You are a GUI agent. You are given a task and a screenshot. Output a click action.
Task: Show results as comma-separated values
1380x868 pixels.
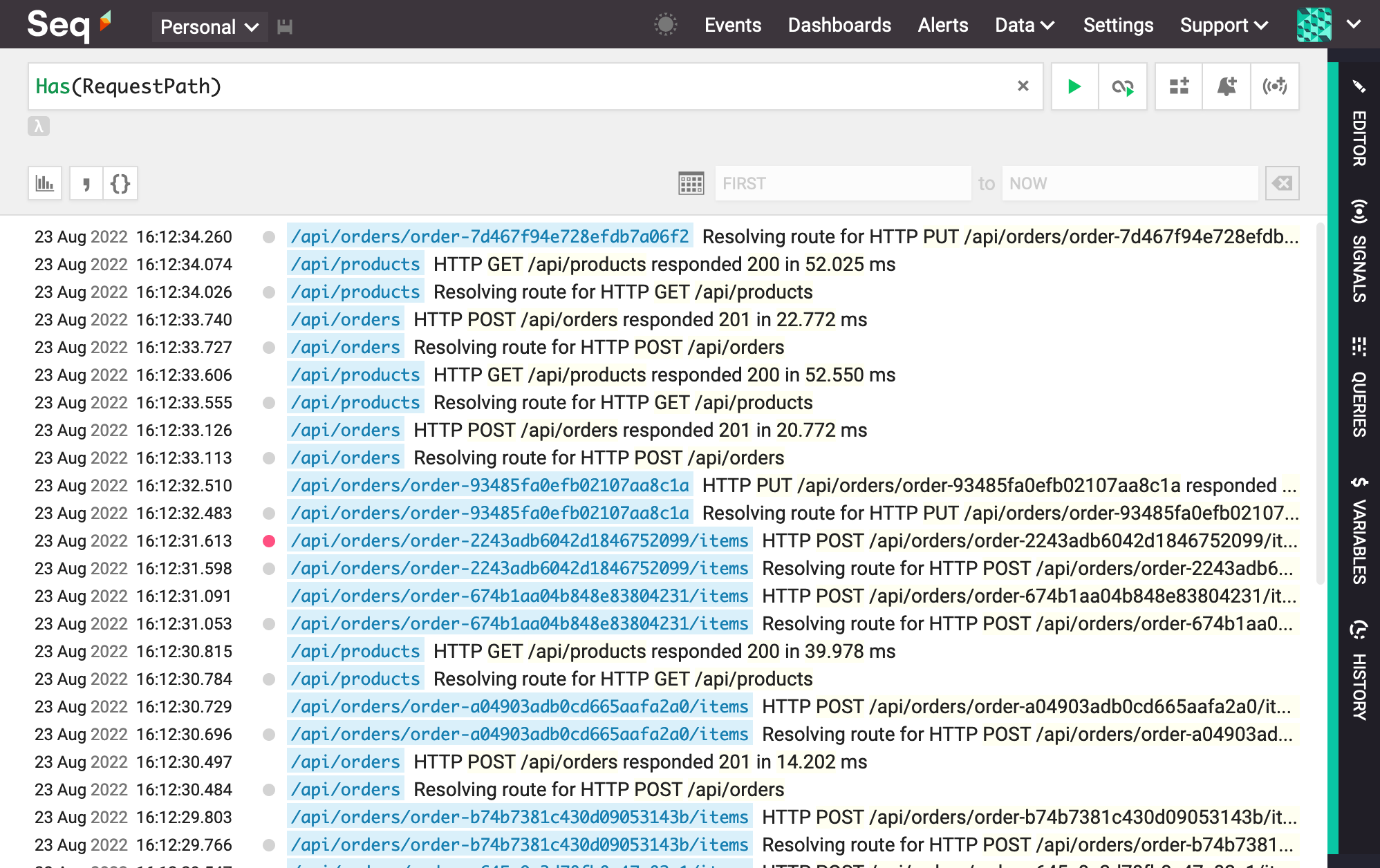(x=86, y=183)
